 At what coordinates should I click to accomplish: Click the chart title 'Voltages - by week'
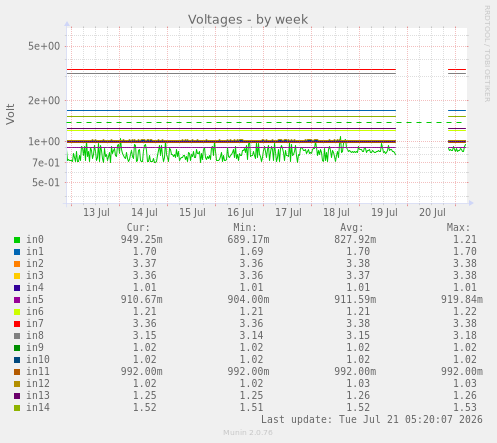(x=248, y=20)
